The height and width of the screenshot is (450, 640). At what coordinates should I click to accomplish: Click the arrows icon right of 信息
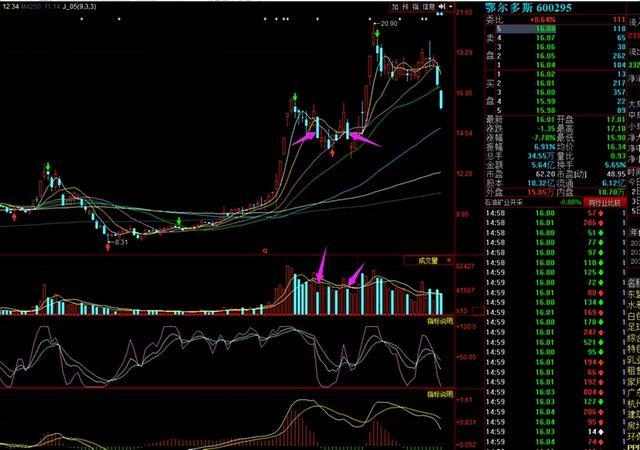pos(442,7)
